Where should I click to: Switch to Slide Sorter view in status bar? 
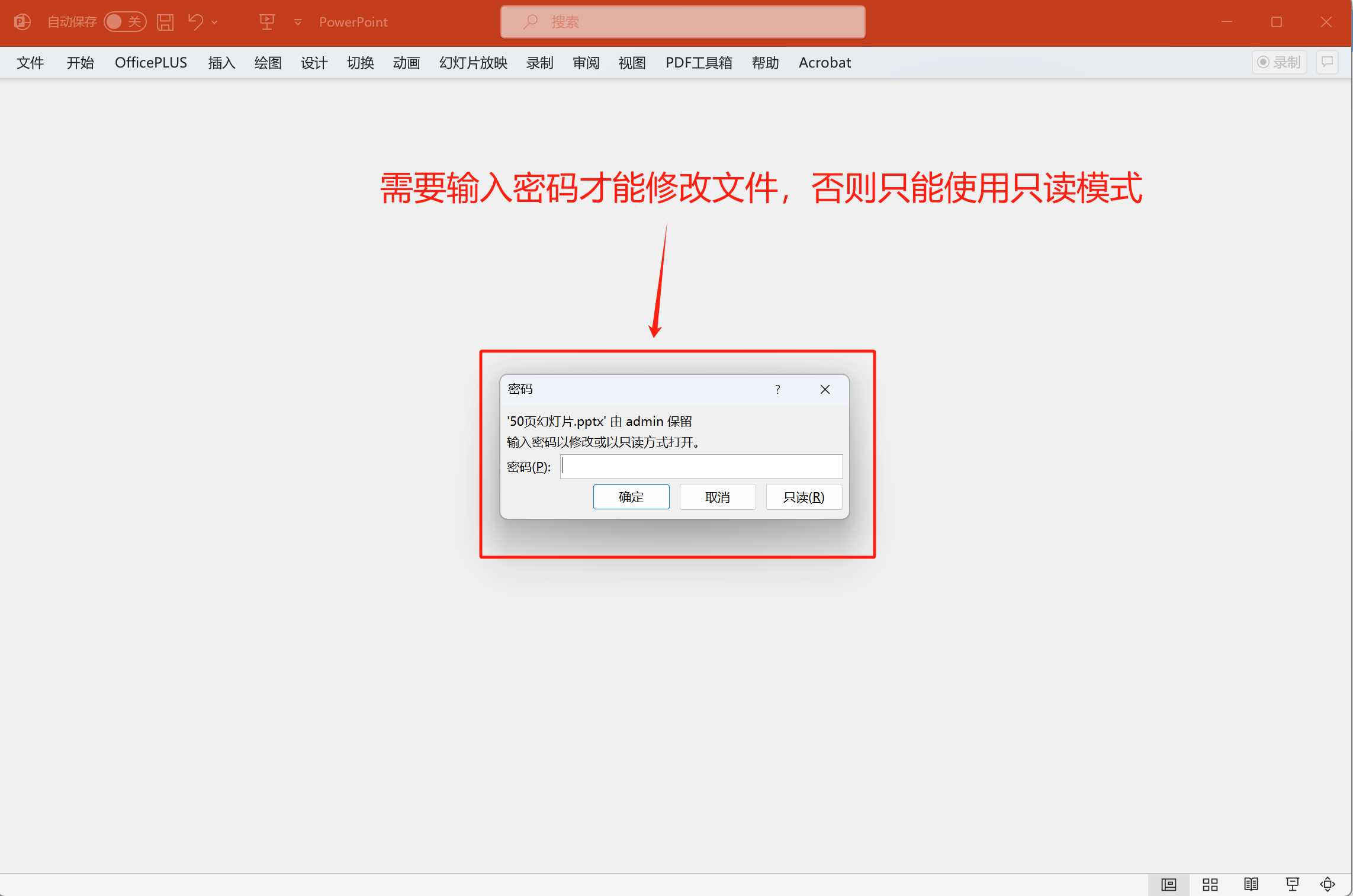click(1210, 884)
